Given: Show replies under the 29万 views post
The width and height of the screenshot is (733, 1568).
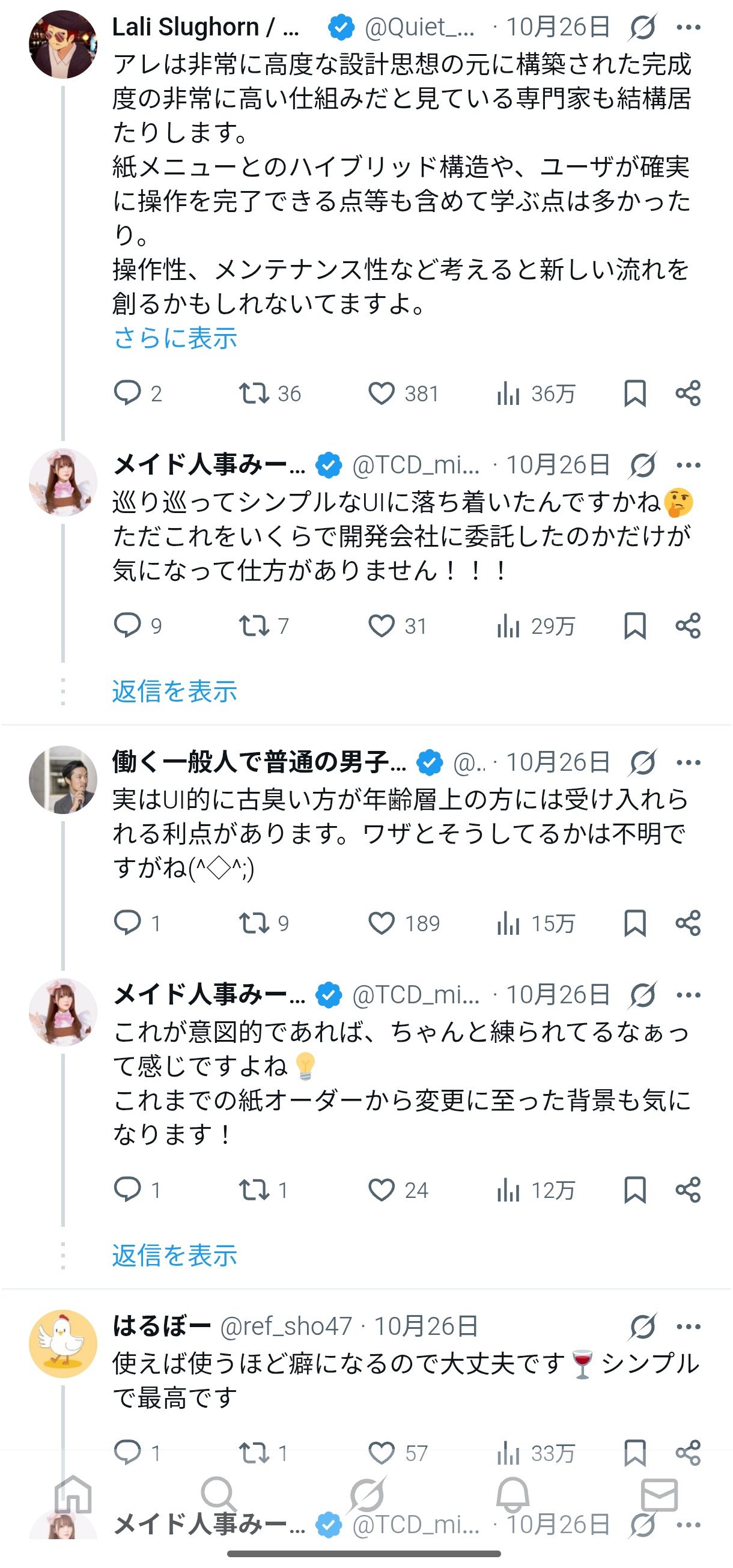Looking at the screenshot, I should (x=175, y=691).
